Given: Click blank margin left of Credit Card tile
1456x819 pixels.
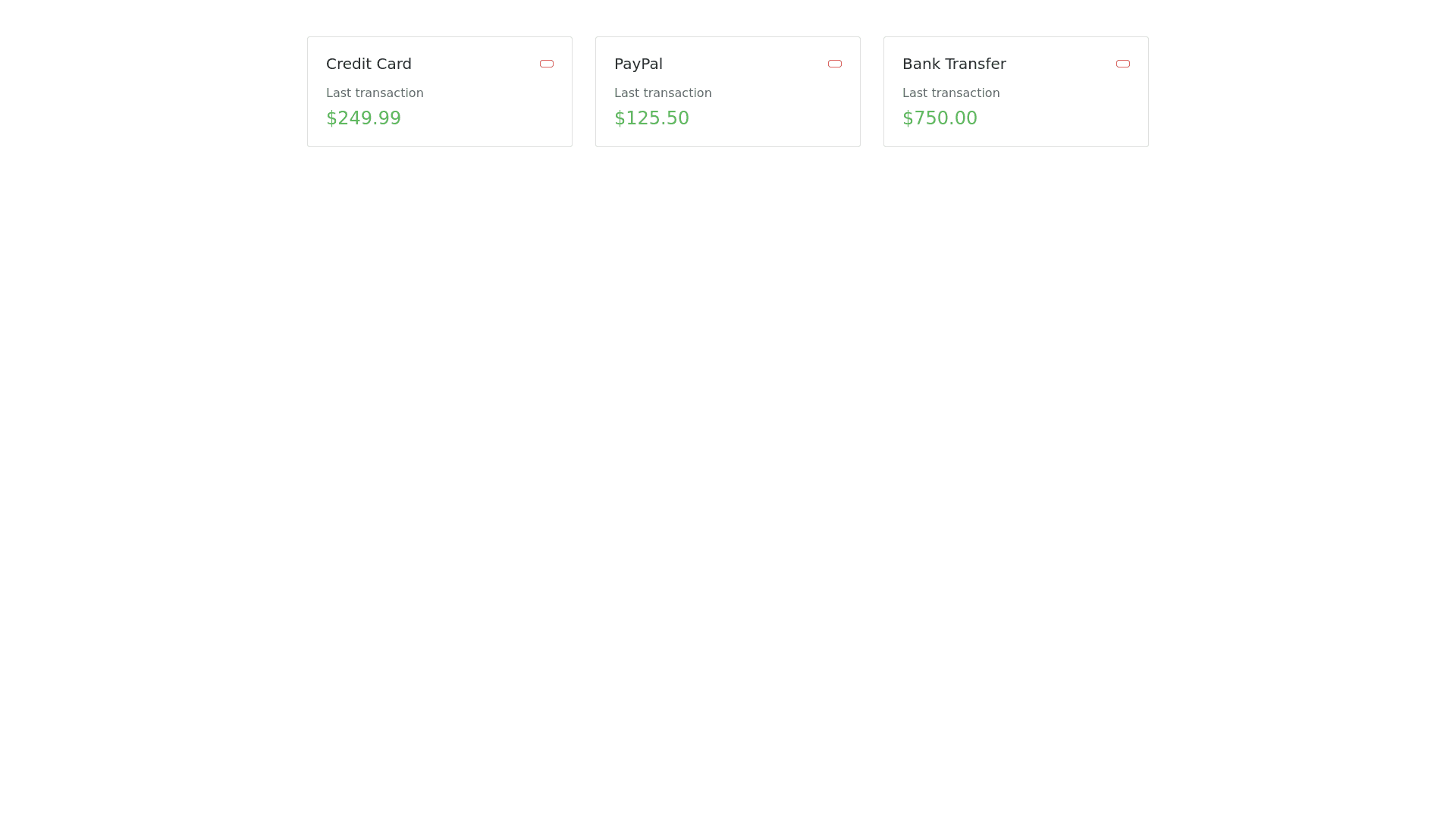Looking at the screenshot, I should [x=152, y=91].
